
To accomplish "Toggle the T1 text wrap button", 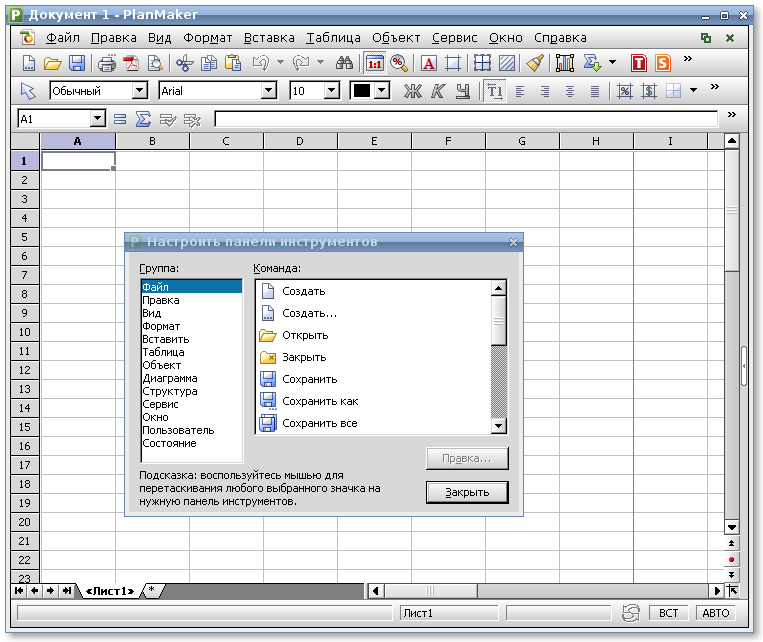I will click(x=495, y=91).
